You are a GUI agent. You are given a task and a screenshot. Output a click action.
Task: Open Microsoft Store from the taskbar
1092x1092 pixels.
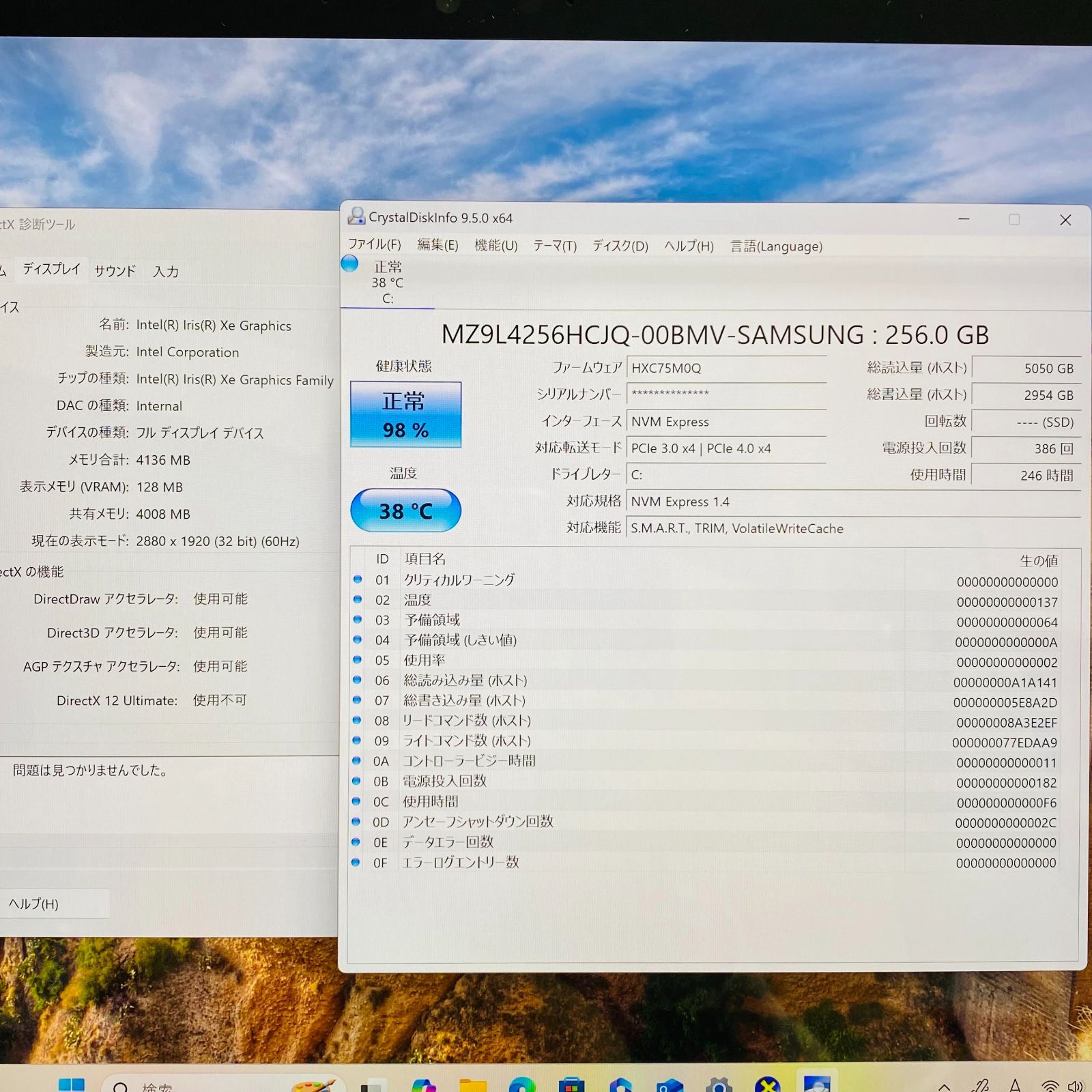click(x=571, y=1084)
